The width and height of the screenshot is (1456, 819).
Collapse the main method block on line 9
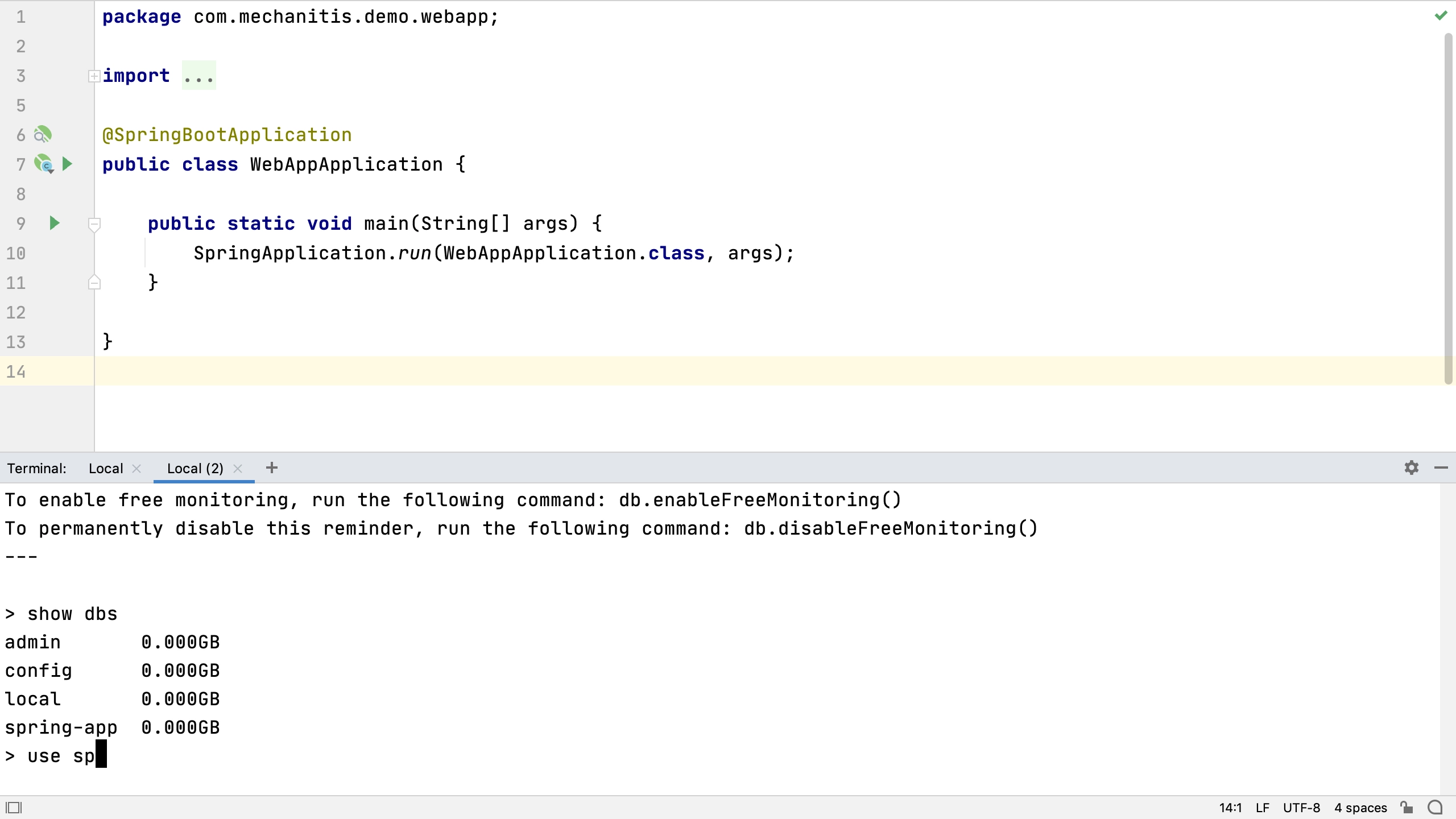click(93, 223)
